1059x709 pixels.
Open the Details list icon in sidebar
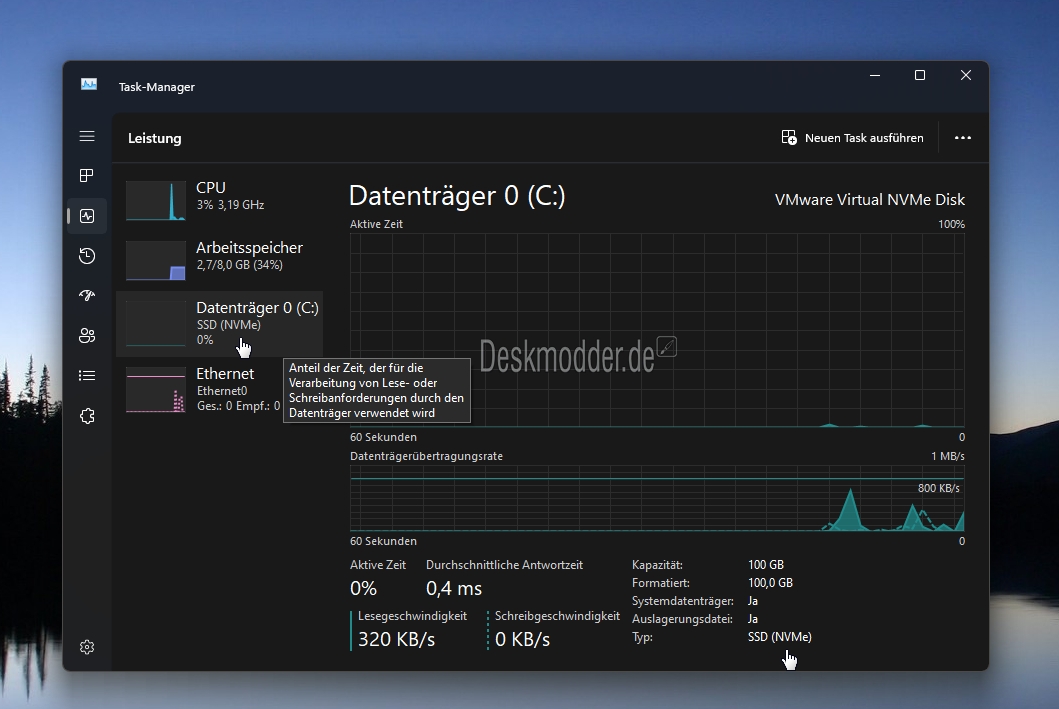pos(87,376)
